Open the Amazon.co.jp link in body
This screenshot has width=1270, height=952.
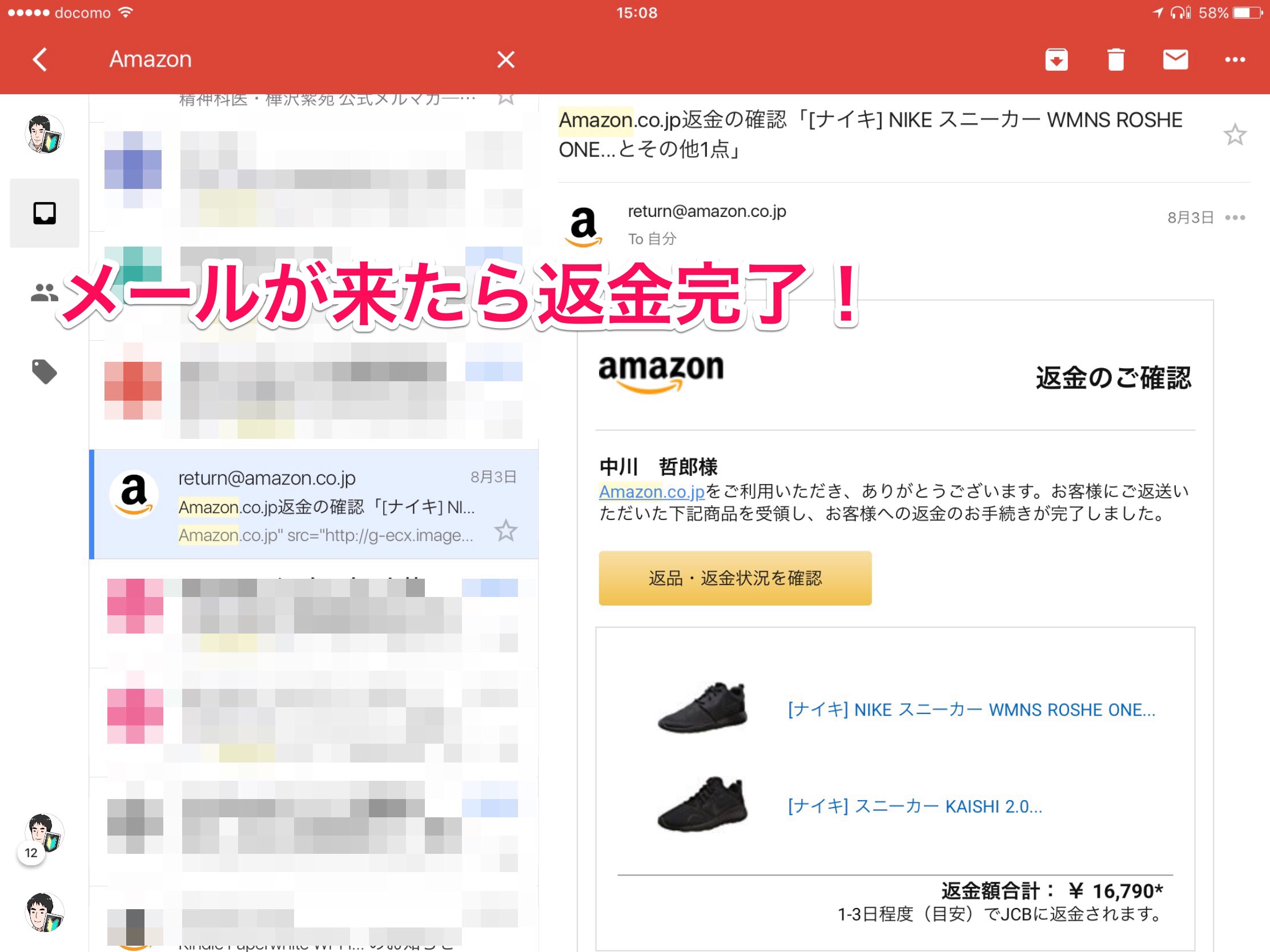pos(651,492)
